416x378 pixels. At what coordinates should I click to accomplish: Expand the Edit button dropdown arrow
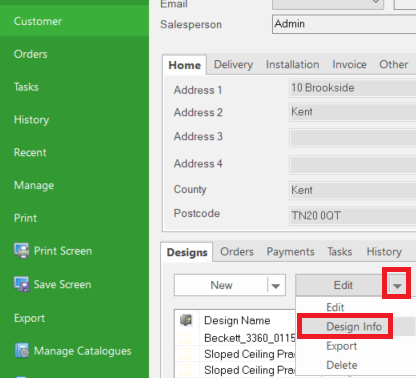coord(397,286)
